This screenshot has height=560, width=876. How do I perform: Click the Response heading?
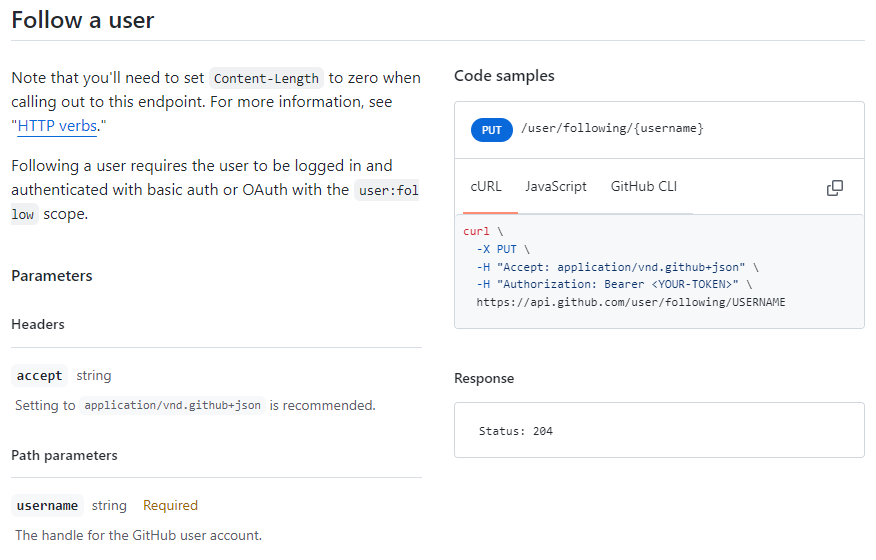tap(484, 378)
